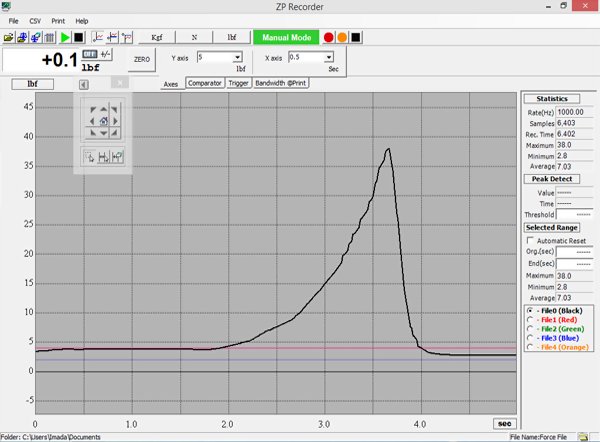Switch to the Trigger tab
This screenshot has width=600, height=442.
(238, 84)
